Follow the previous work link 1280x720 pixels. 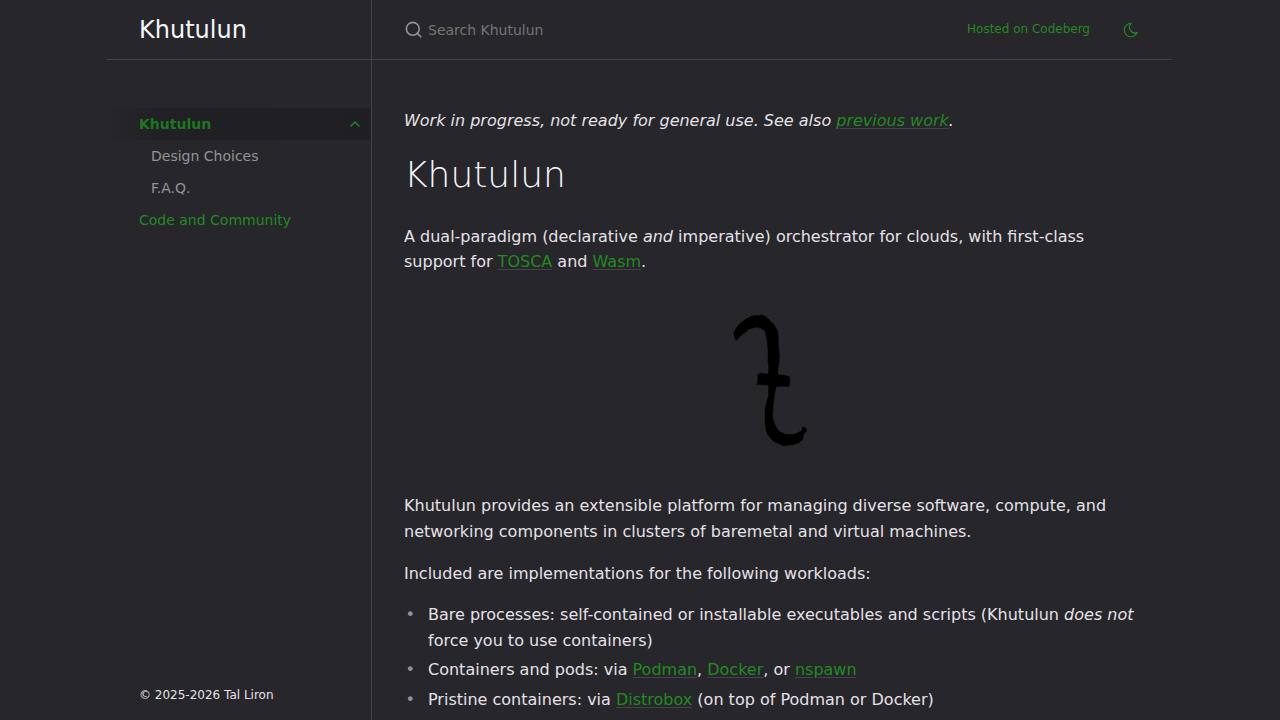pos(892,120)
